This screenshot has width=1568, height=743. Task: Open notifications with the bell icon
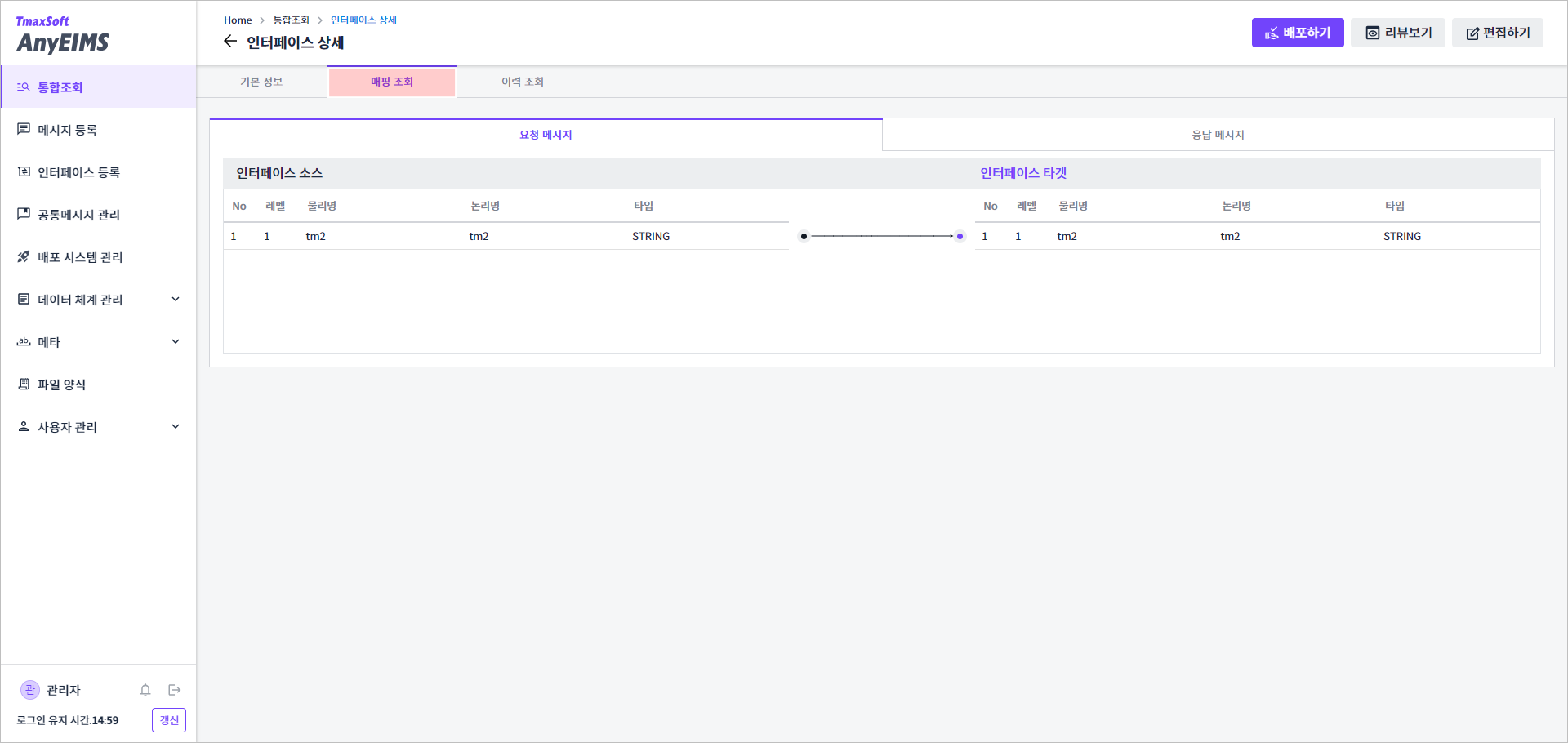tap(145, 690)
